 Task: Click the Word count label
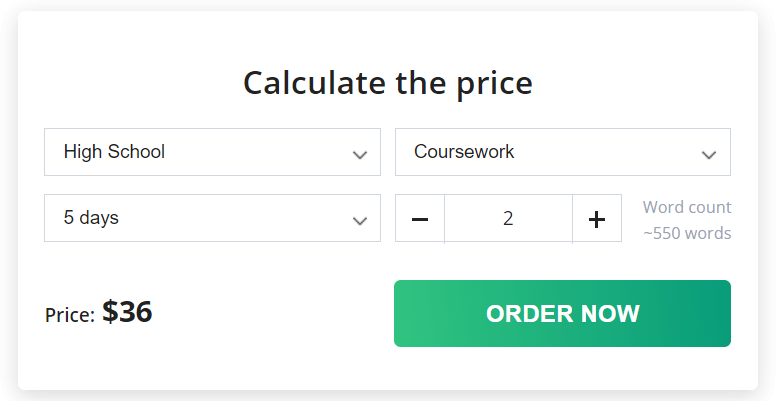point(687,207)
